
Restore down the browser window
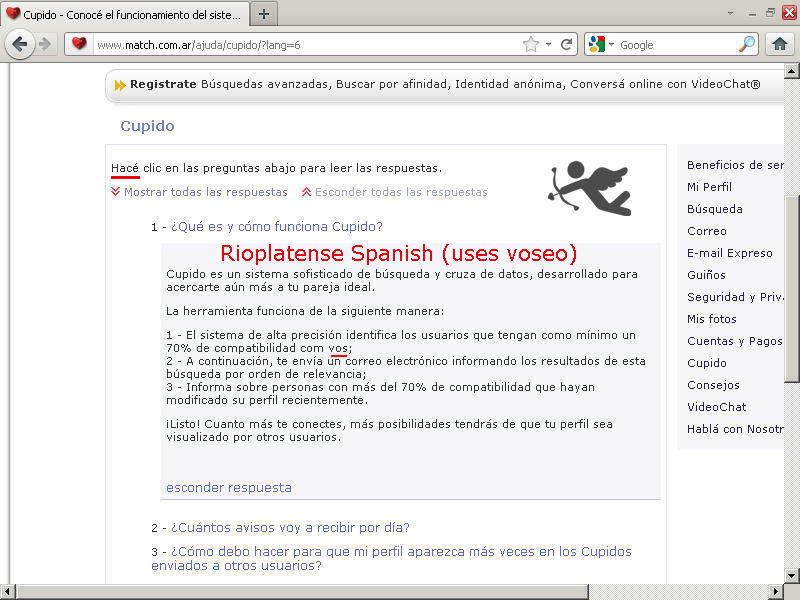pos(770,13)
